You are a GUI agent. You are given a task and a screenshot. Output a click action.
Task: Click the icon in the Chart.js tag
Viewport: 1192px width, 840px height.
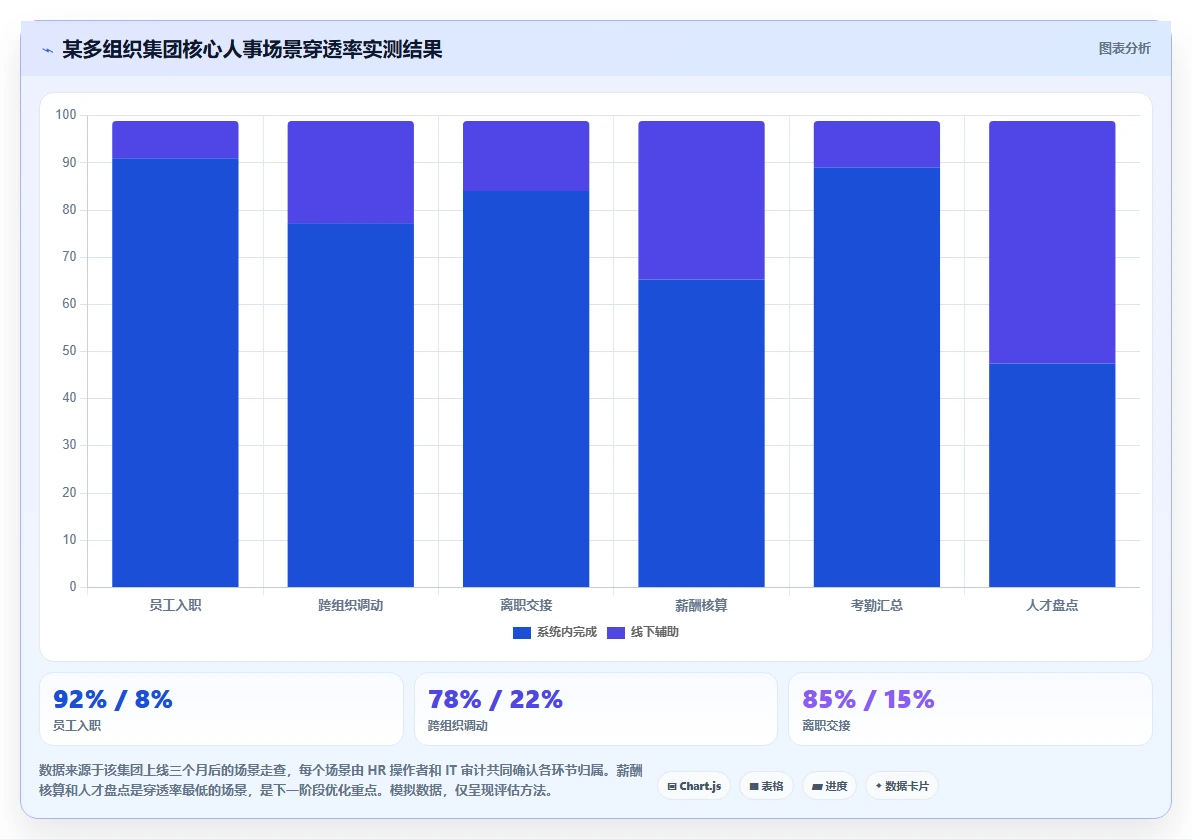tap(672, 787)
